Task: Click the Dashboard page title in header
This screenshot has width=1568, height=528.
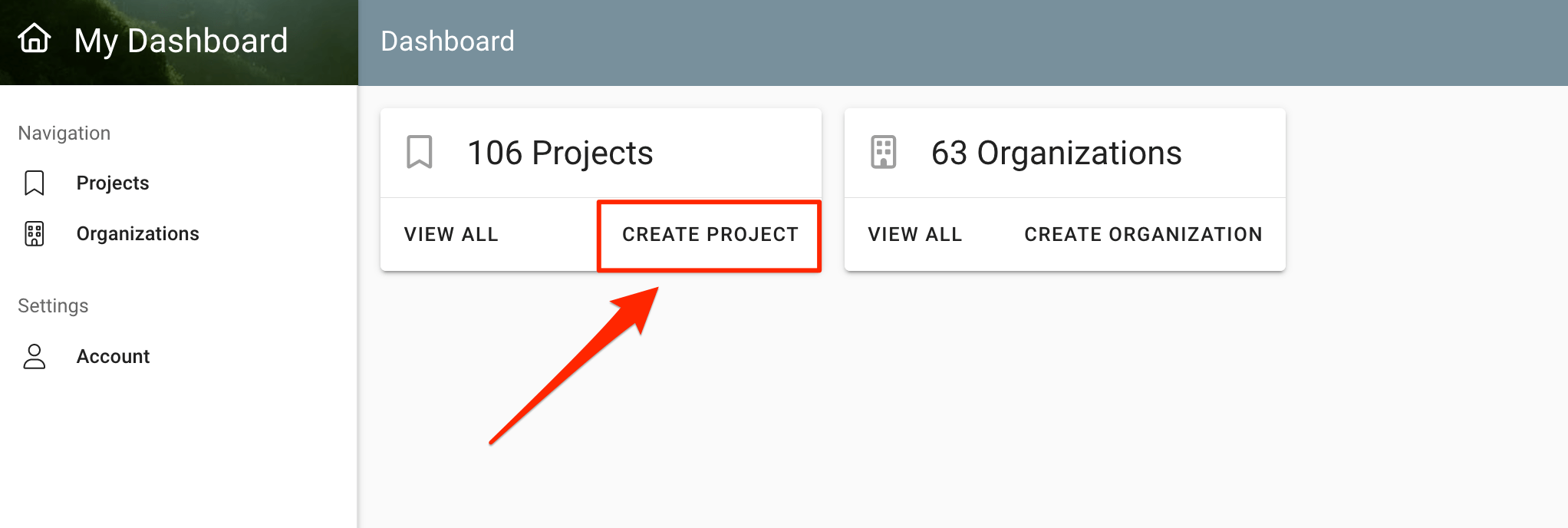Action: 447,41
